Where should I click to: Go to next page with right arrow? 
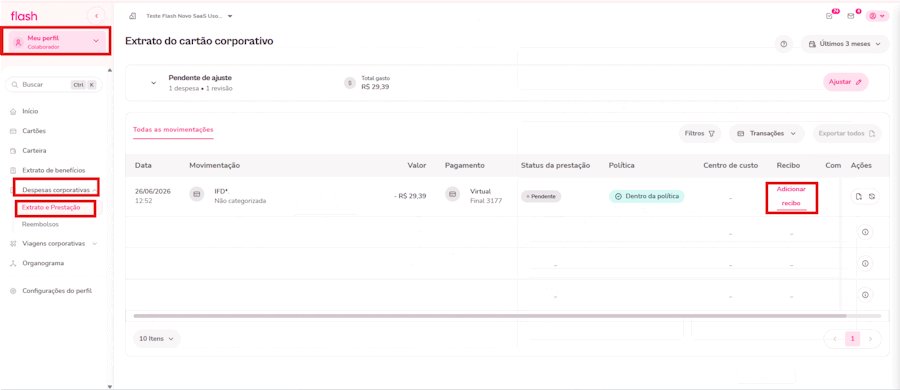(x=871, y=339)
